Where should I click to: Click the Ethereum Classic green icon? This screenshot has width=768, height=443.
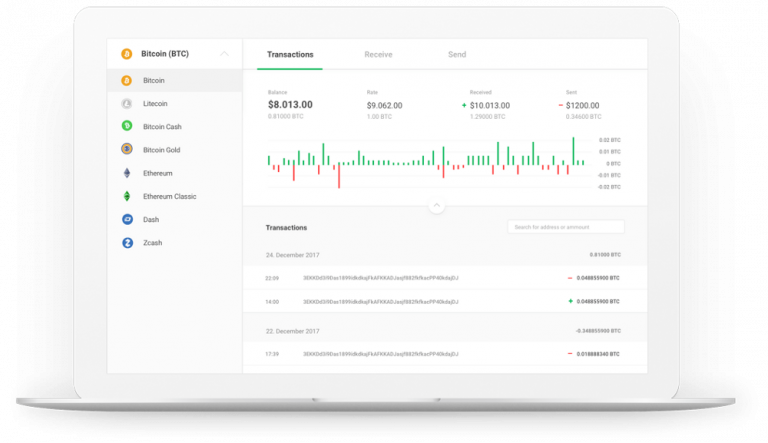point(127,196)
